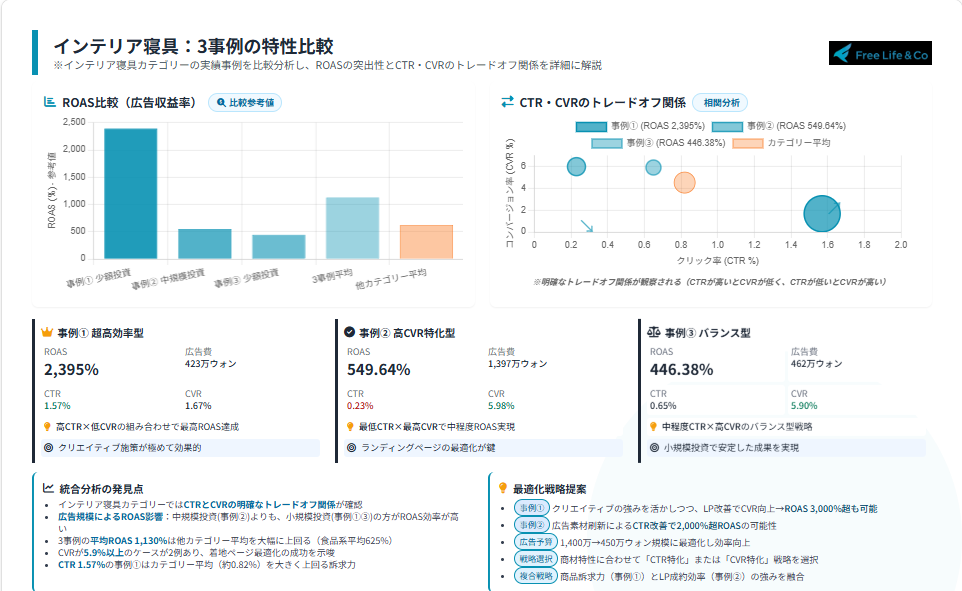
Task: Click the orange カテゴリー平均 legend swatch
Action: (747, 143)
